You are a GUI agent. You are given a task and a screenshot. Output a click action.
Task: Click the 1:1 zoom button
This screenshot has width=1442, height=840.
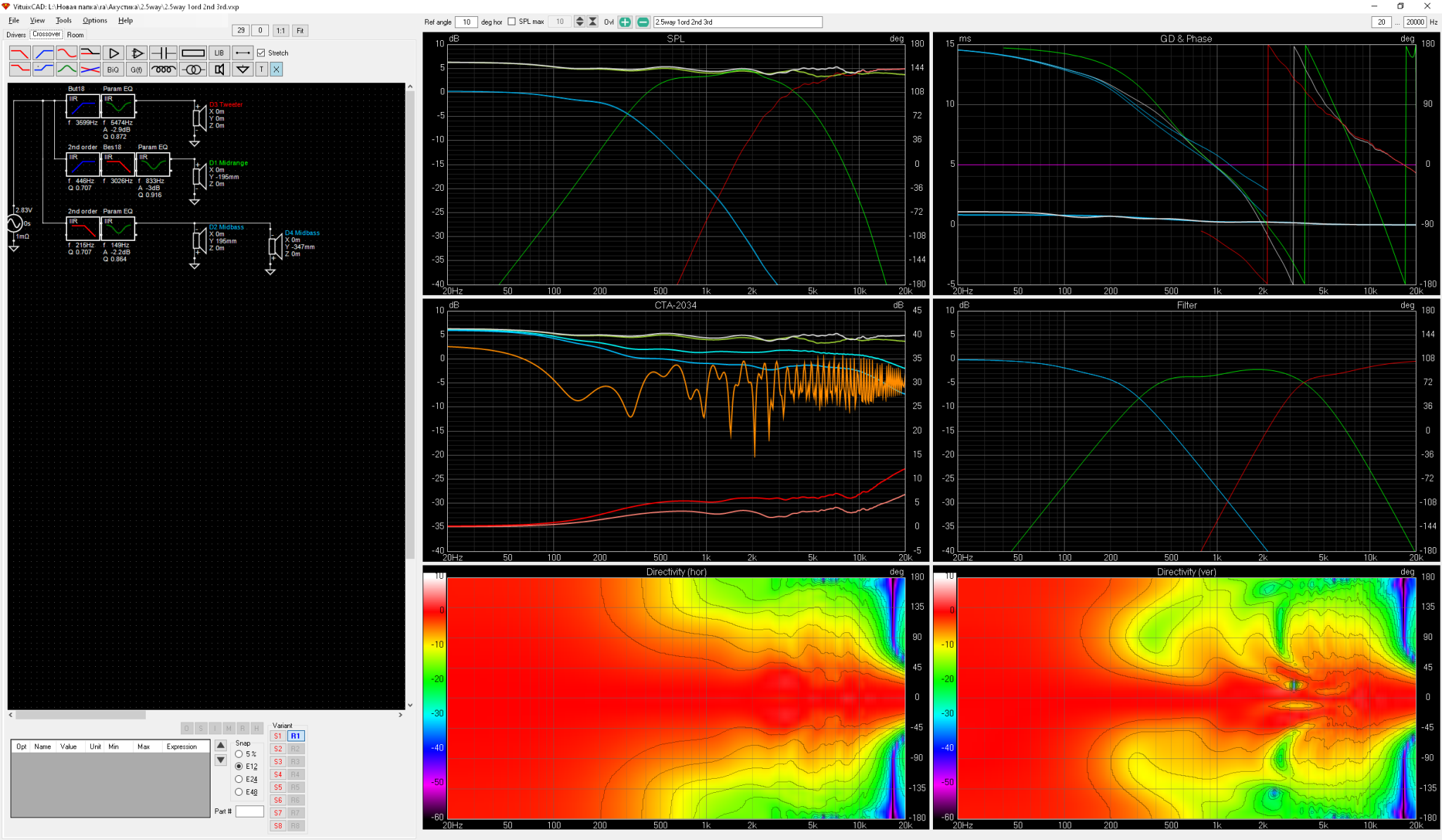(280, 30)
